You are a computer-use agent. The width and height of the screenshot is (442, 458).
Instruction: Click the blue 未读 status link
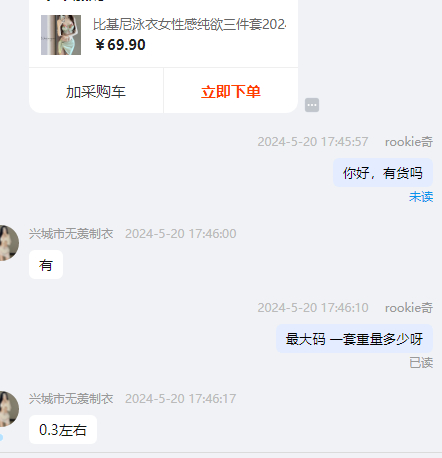(421, 196)
